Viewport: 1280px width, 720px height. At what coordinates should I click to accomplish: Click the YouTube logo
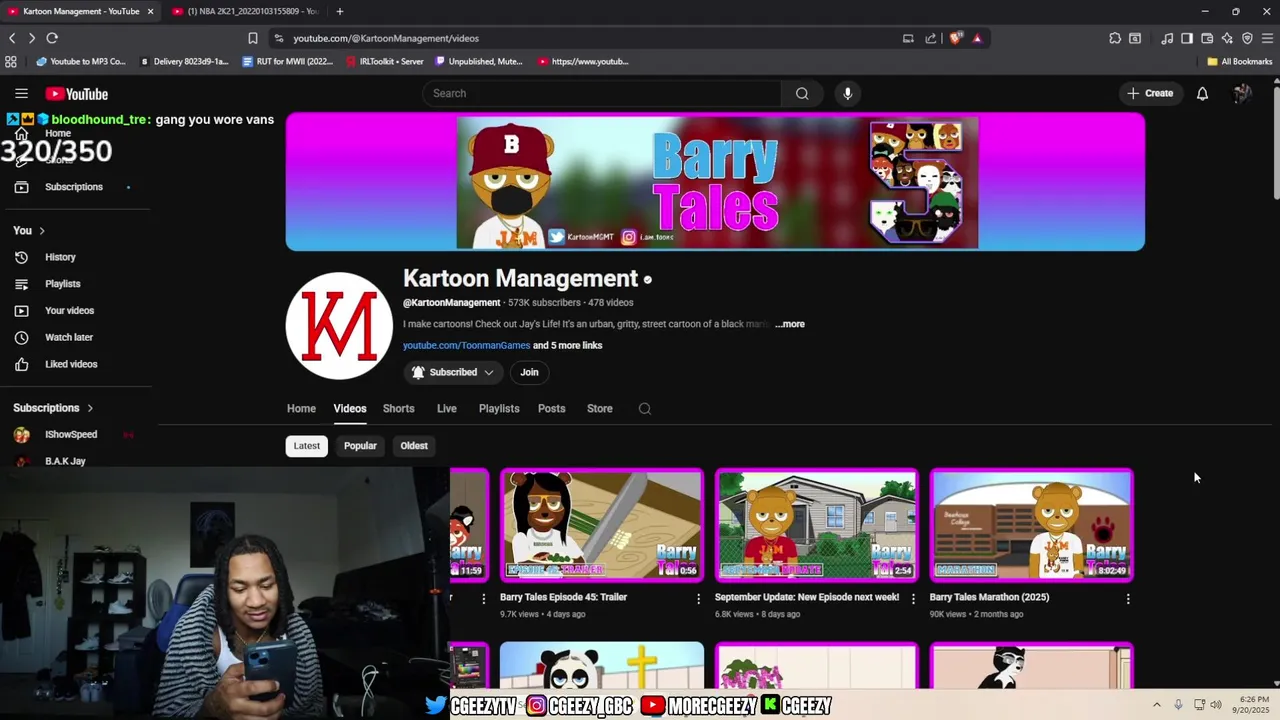point(76,94)
